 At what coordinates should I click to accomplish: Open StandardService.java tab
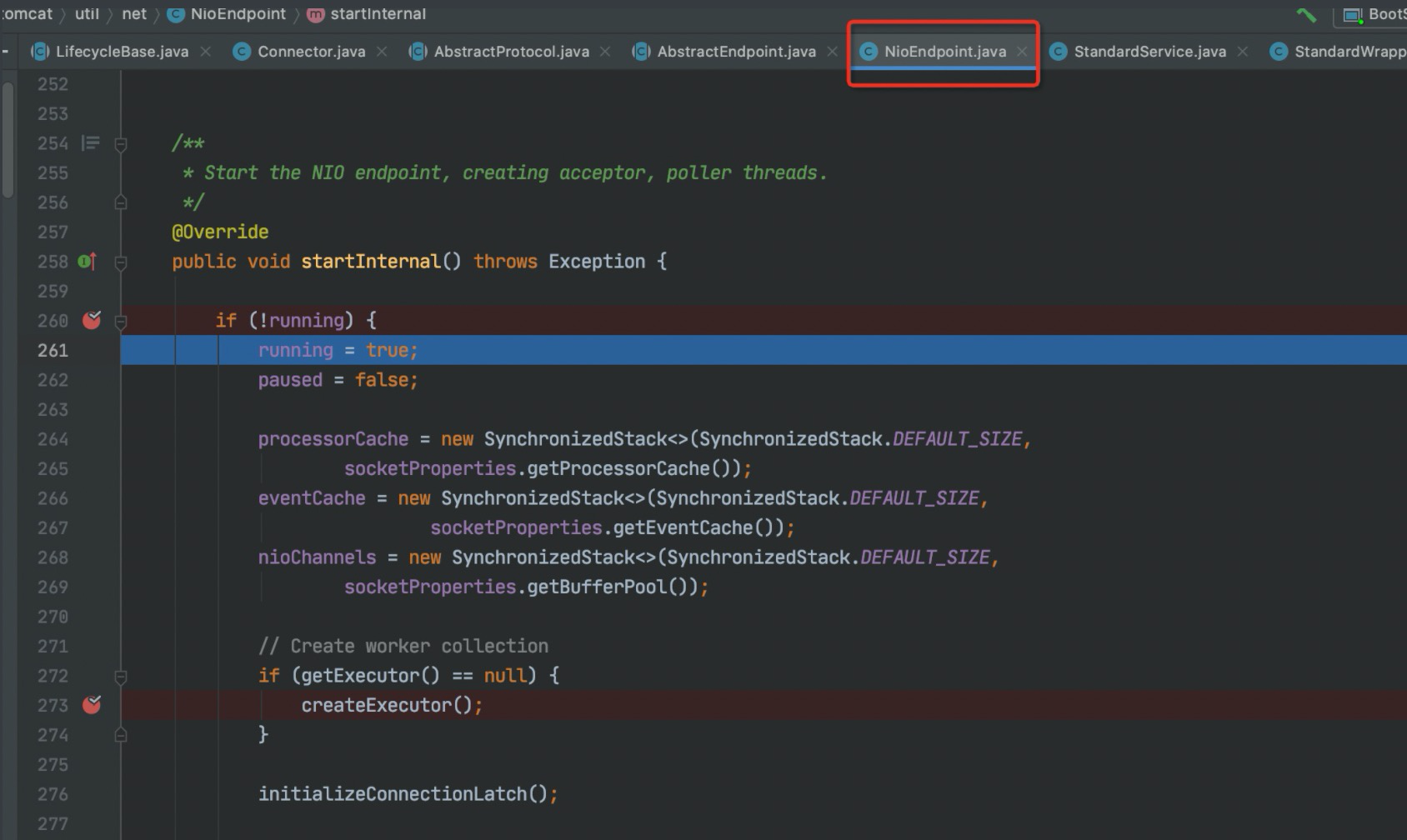1149,52
